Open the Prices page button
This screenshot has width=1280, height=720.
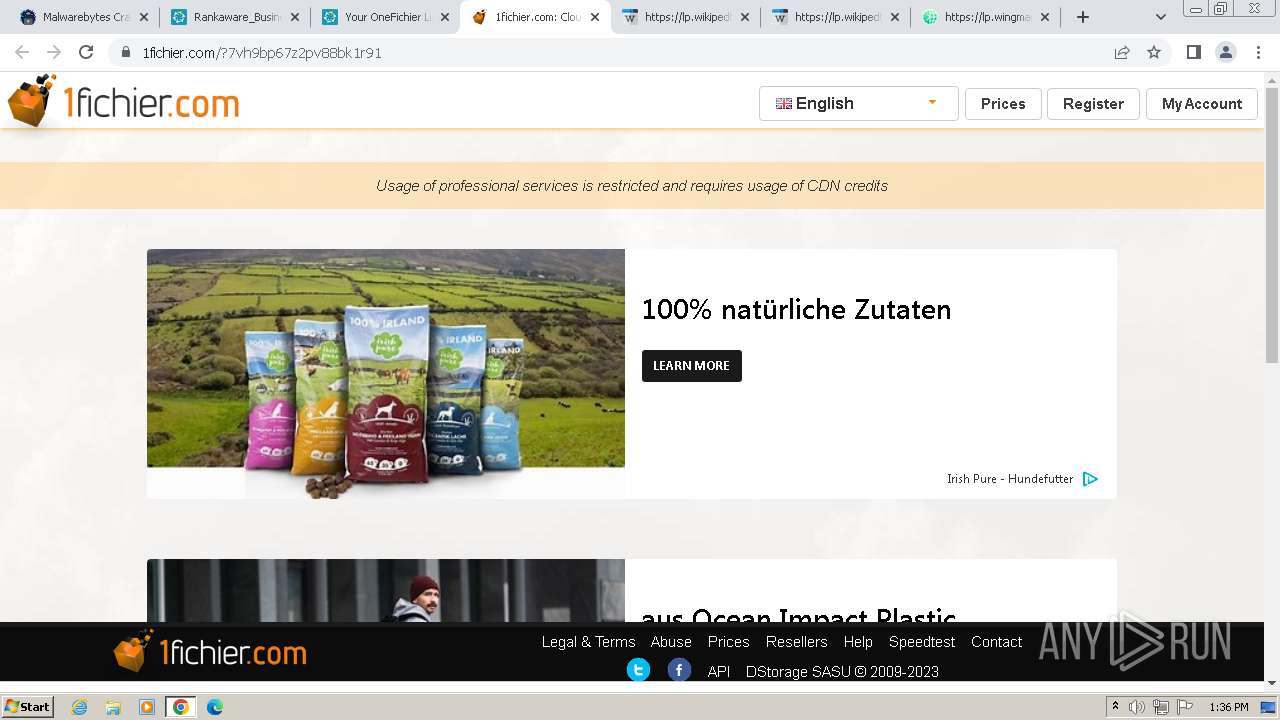(x=1003, y=104)
